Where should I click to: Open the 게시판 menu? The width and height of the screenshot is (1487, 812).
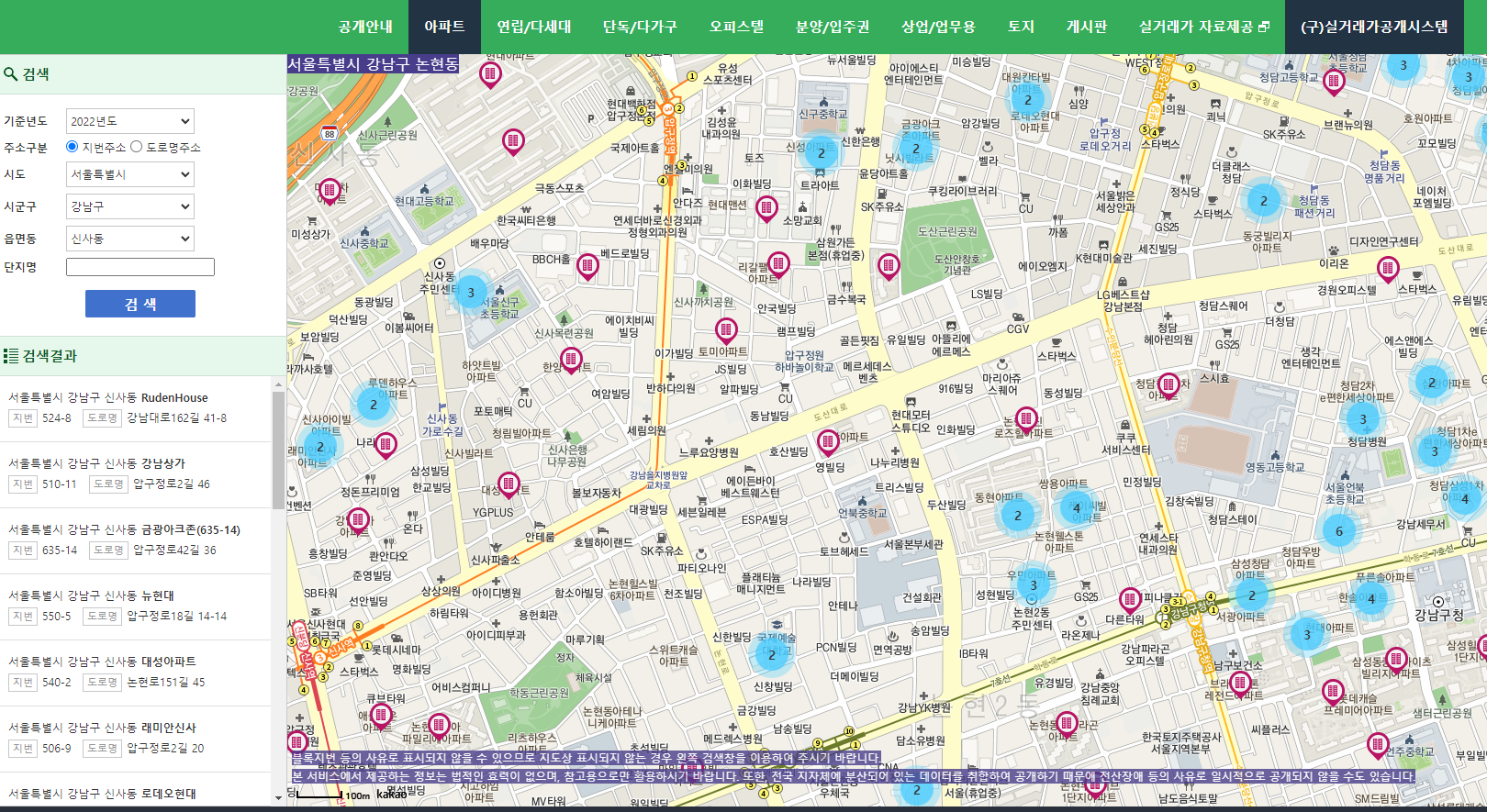(x=1087, y=27)
